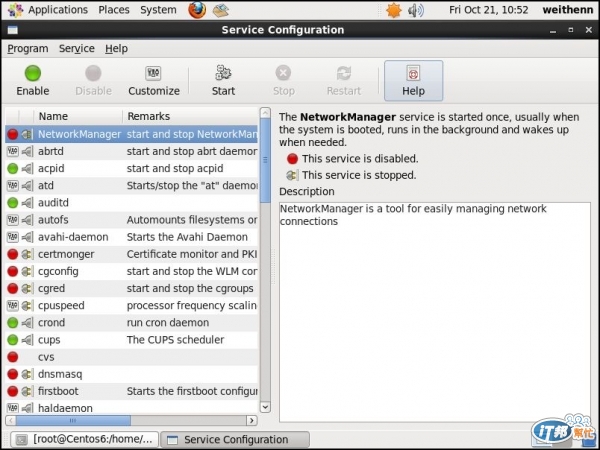Select the avahi-daemon service
This screenshot has width=600, height=450.
coord(132,237)
